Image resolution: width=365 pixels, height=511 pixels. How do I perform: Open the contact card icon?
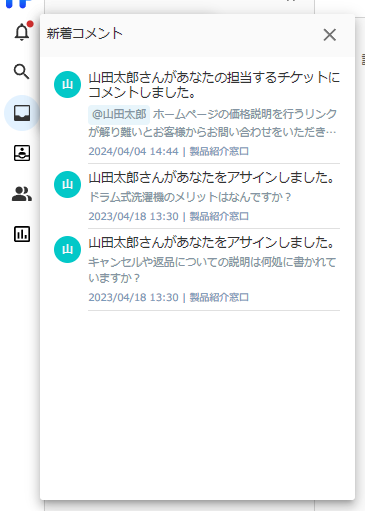[x=22, y=153]
